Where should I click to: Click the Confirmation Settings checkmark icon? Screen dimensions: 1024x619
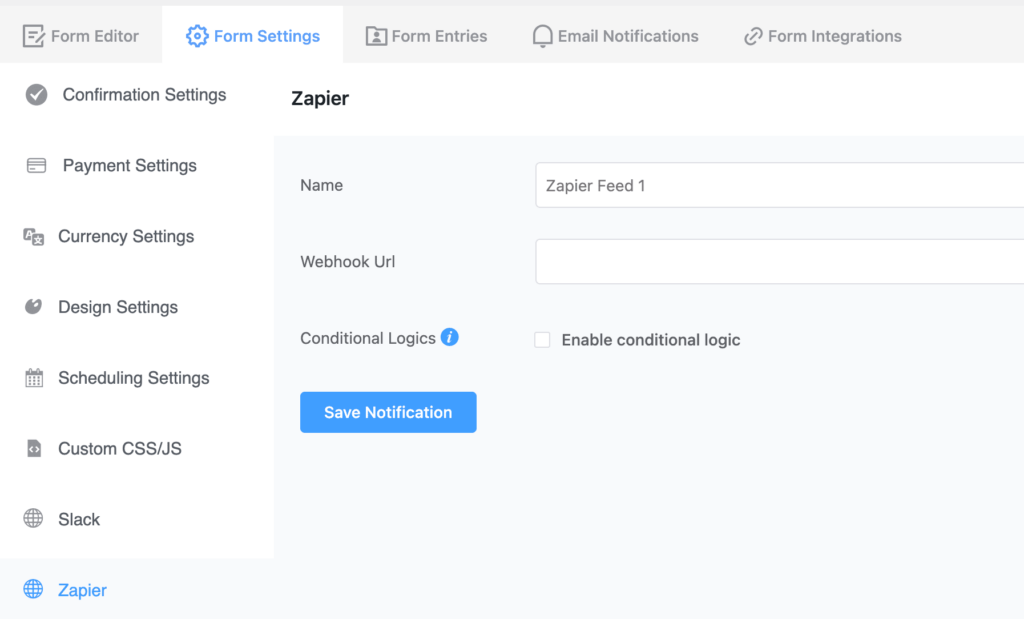pos(35,95)
